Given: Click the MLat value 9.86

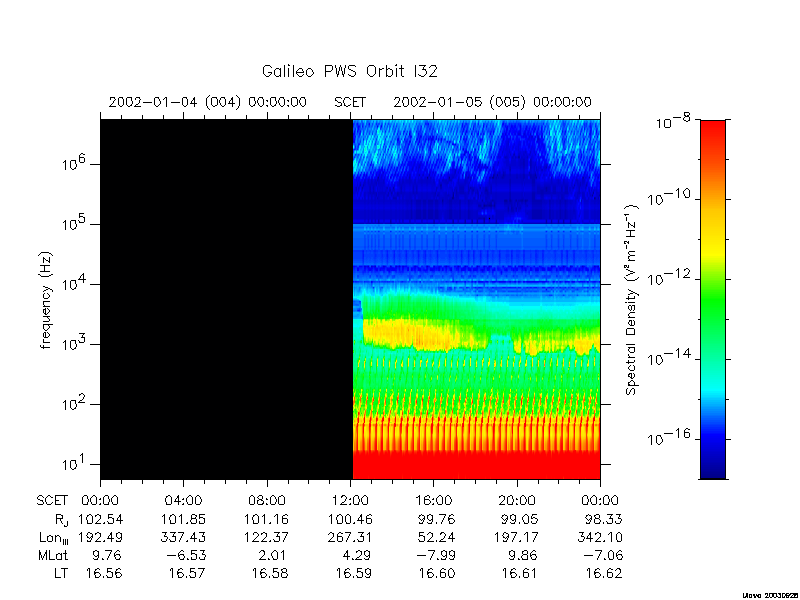Looking at the screenshot, I should (524, 555).
